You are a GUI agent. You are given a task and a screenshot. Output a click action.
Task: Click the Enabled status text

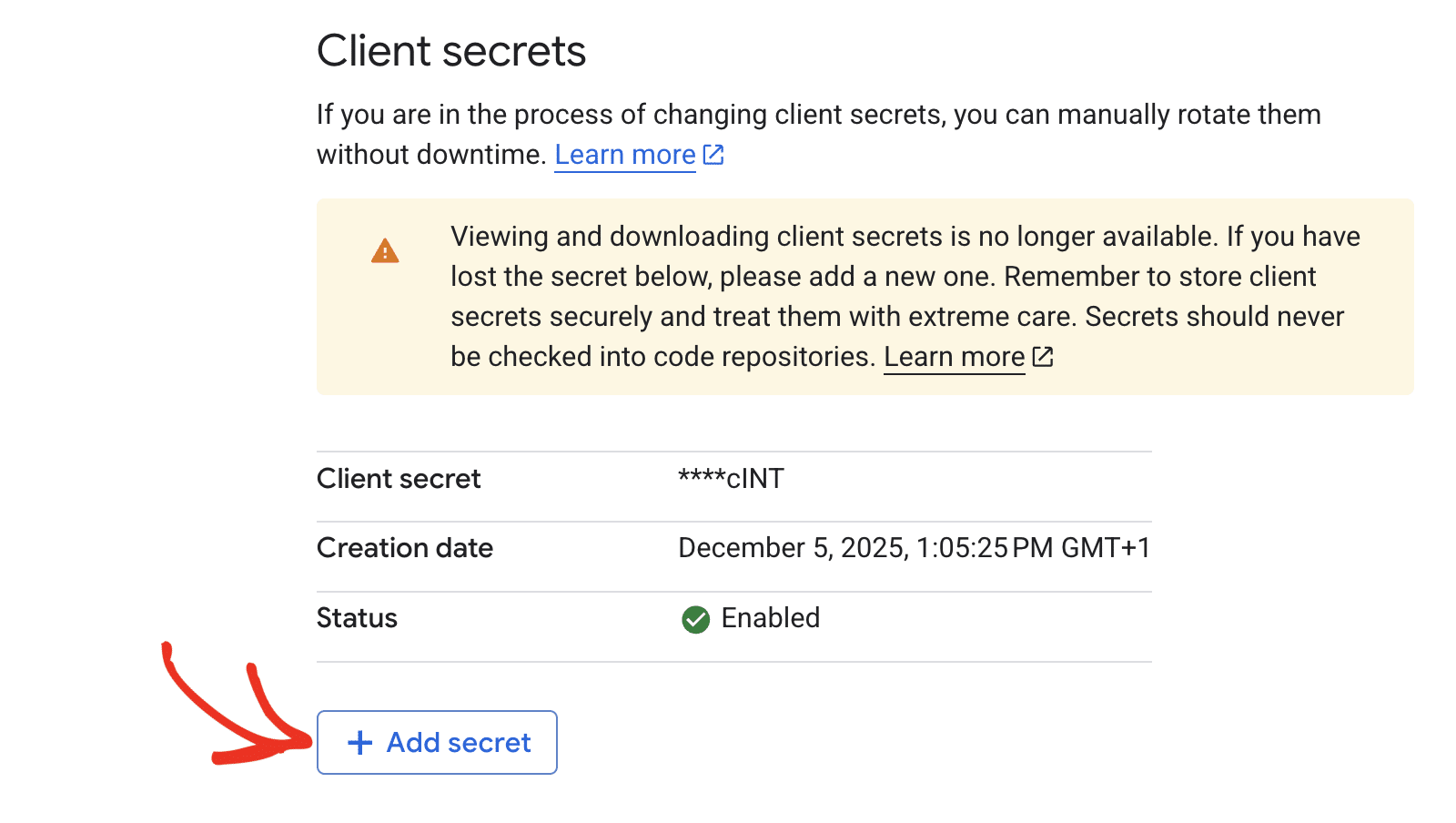pos(770,618)
